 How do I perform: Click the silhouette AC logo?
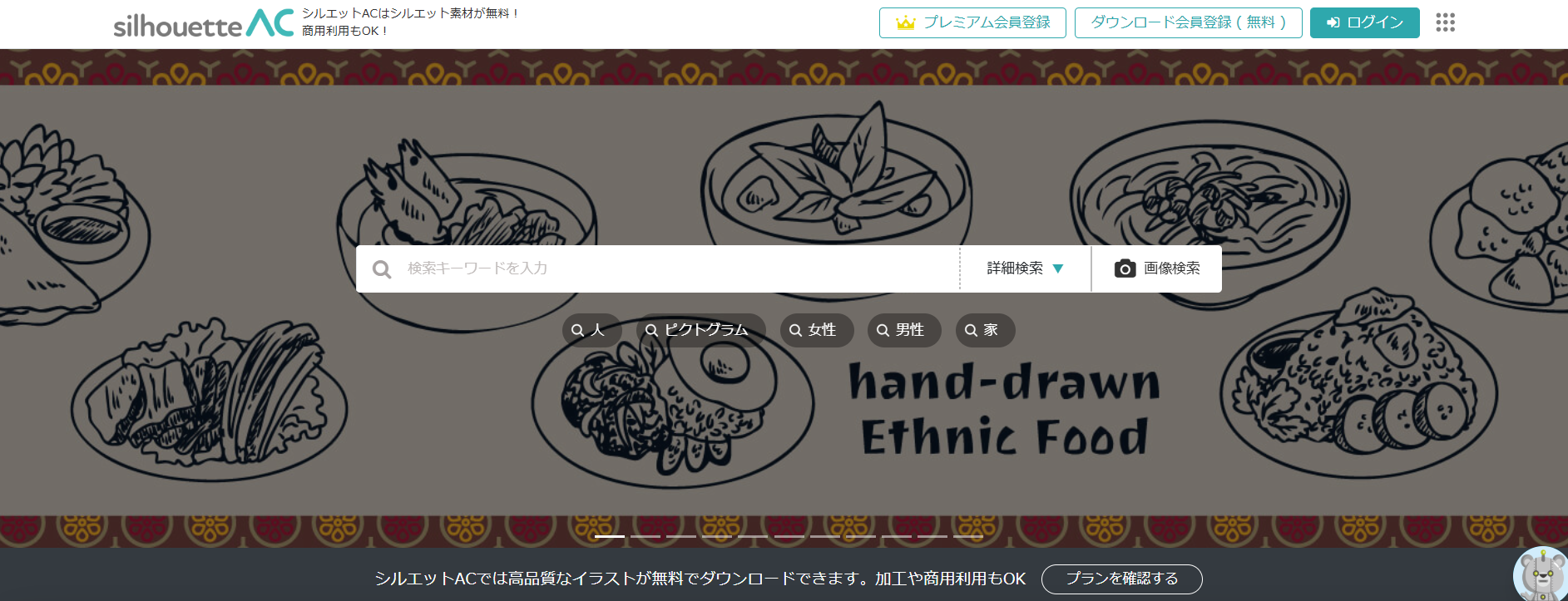(204, 23)
